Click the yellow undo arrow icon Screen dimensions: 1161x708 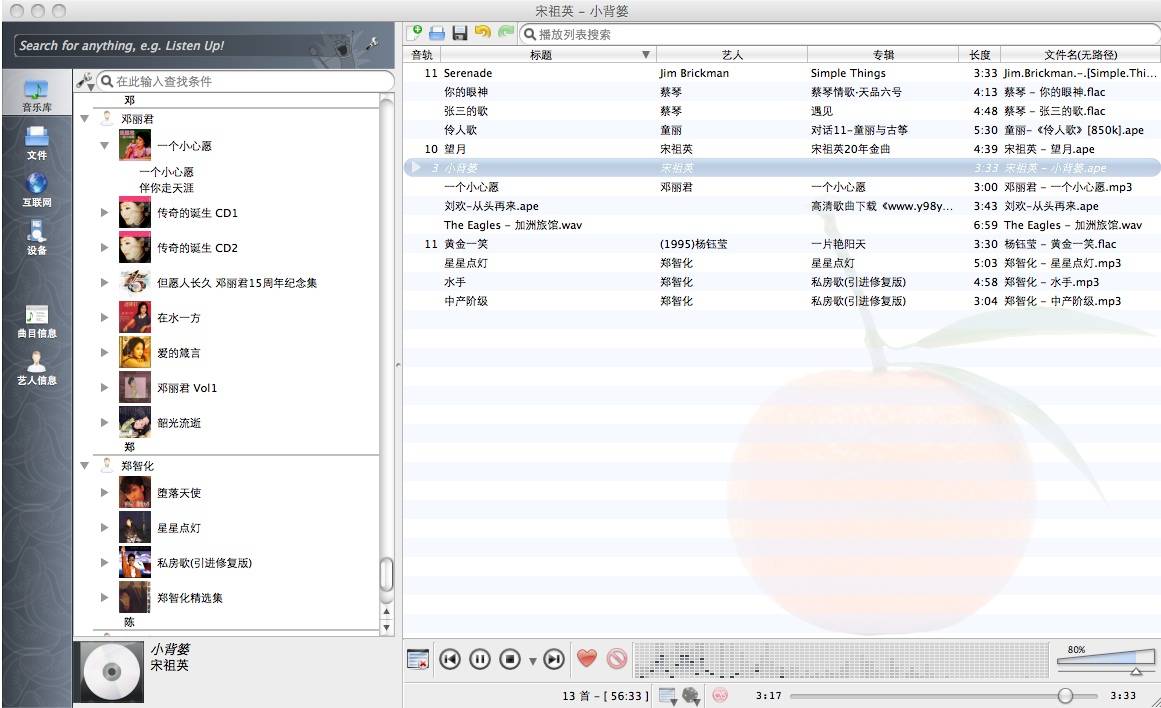483,34
